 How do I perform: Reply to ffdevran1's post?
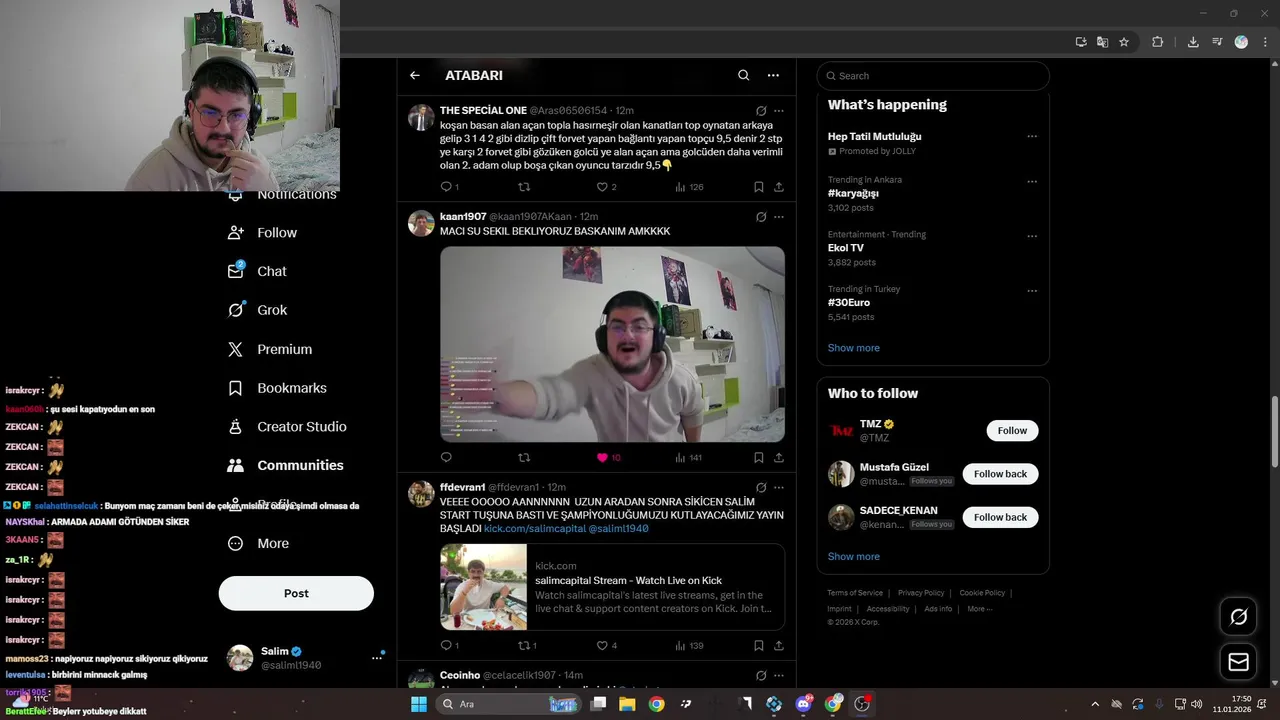pos(449,645)
